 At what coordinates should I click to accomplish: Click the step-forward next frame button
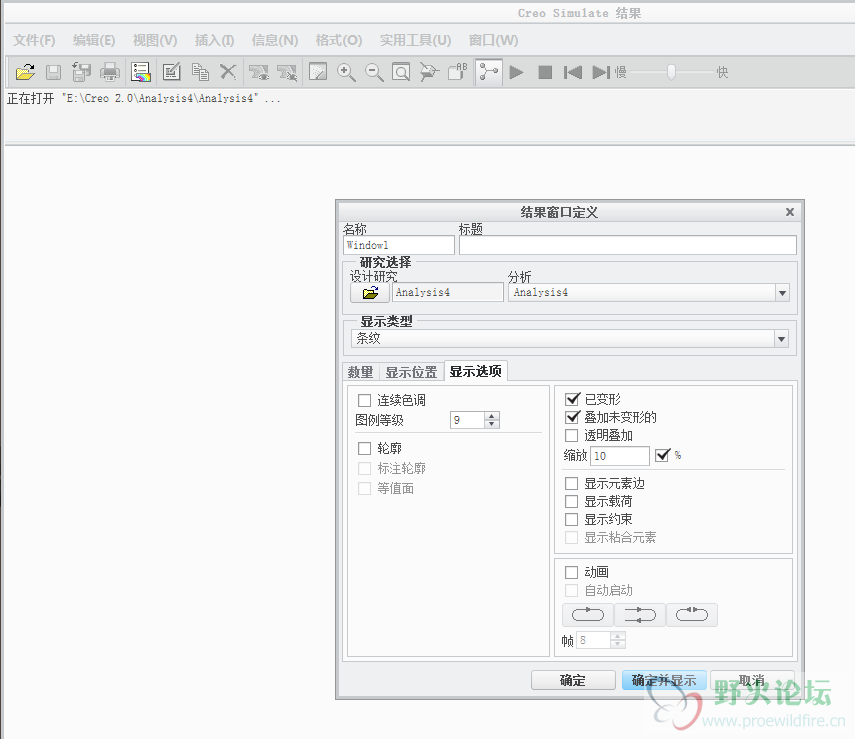coord(601,72)
